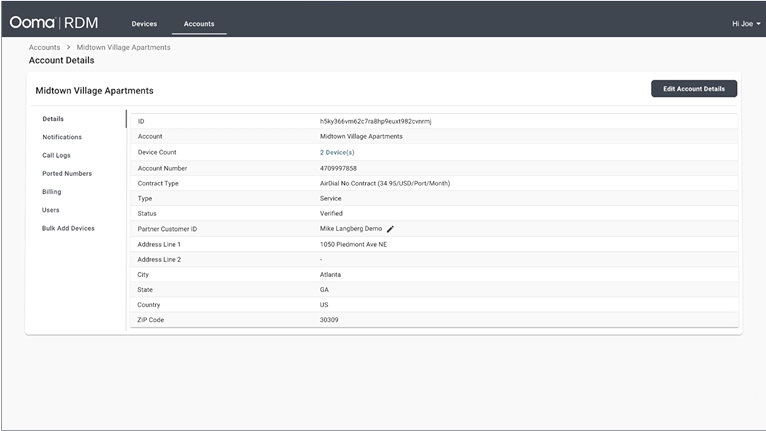The width and height of the screenshot is (766, 431).
Task: Click the Ooma RDM logo
Action: (54, 22)
